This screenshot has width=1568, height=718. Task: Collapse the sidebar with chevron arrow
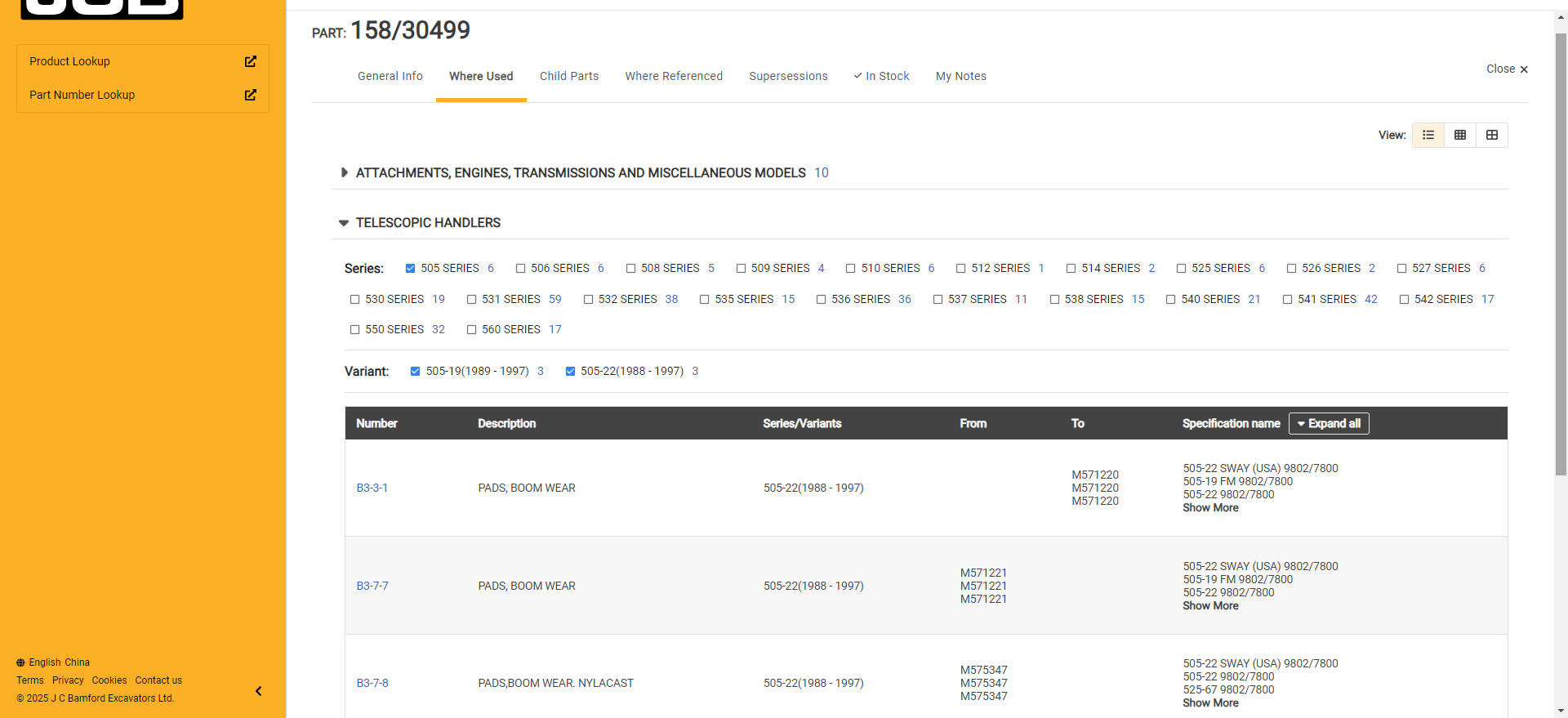[258, 691]
